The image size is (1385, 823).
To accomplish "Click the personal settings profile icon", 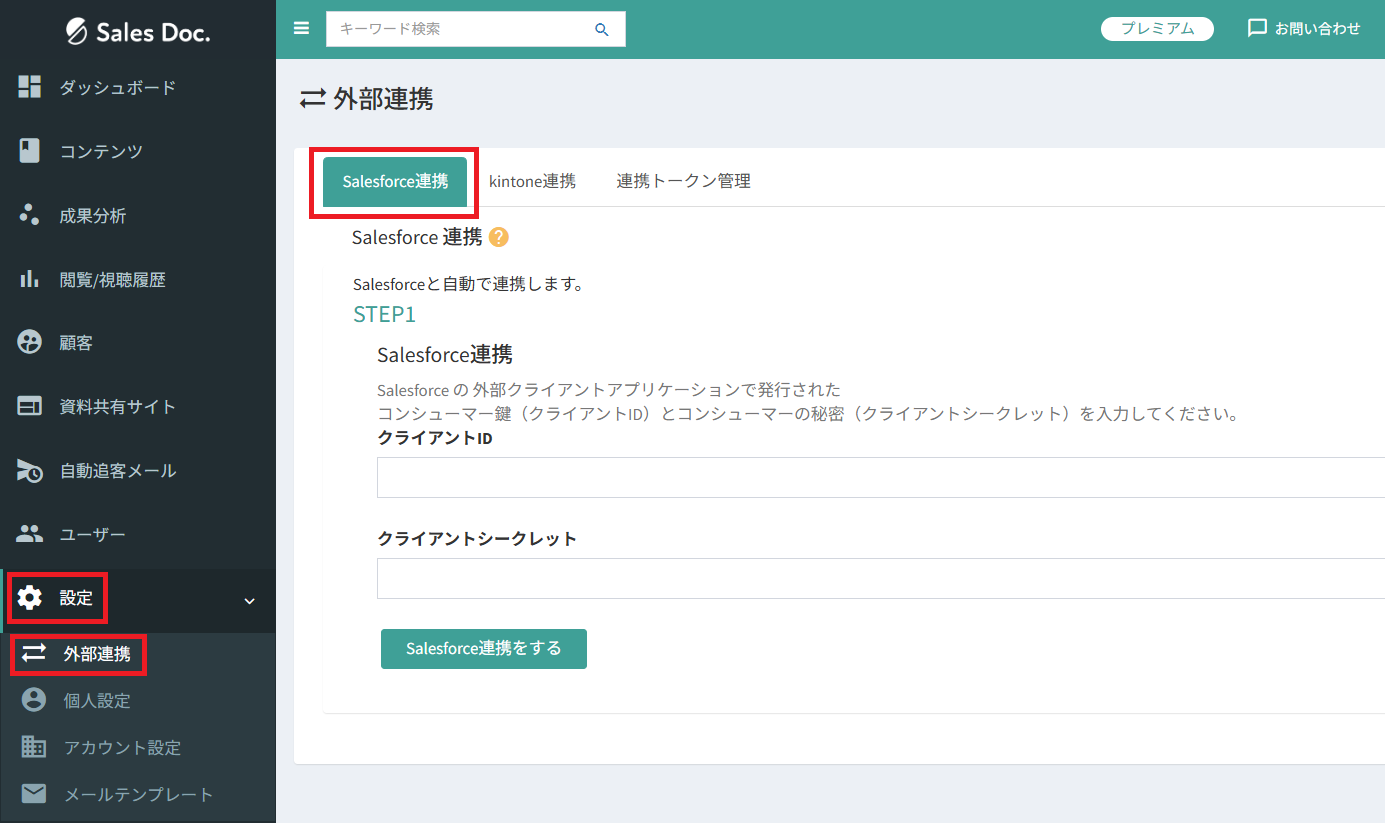I will 34,700.
